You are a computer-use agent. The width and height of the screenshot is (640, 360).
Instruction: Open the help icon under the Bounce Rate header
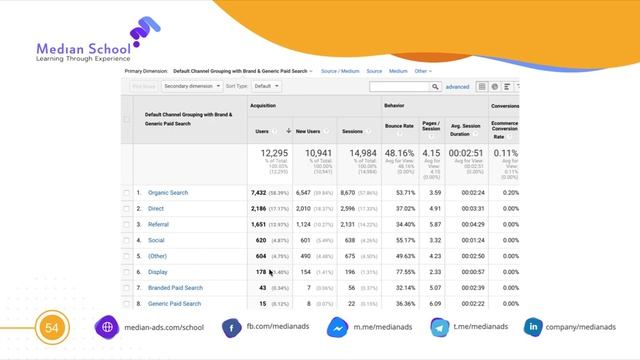coord(399,134)
